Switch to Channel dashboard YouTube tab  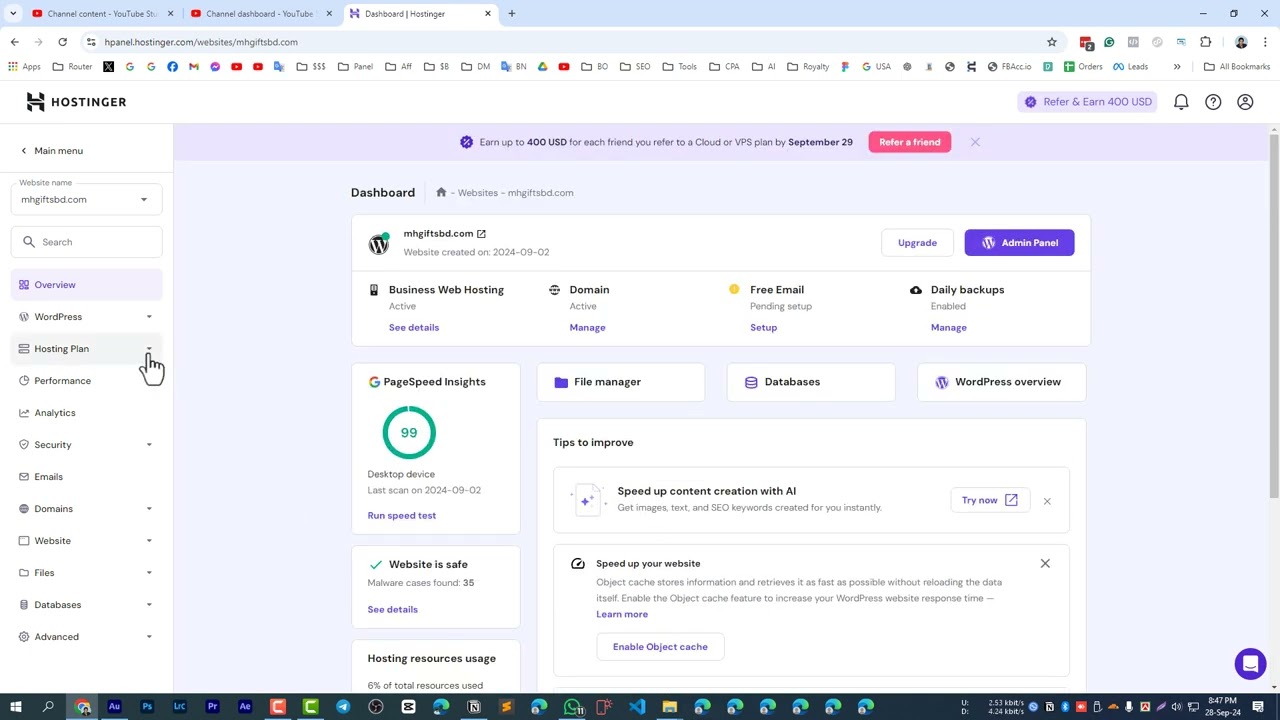point(261,14)
